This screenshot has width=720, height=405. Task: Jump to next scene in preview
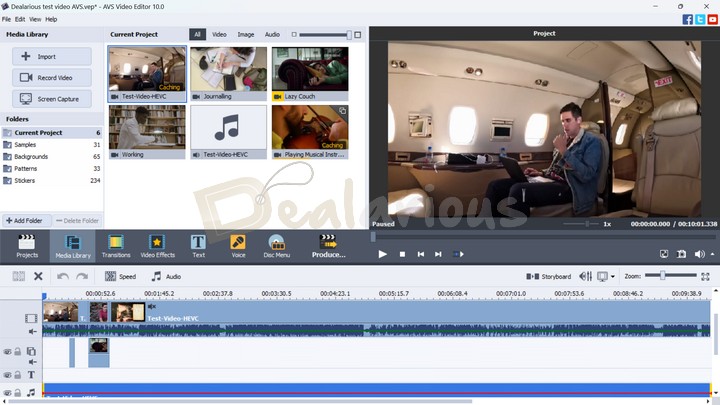tap(458, 254)
